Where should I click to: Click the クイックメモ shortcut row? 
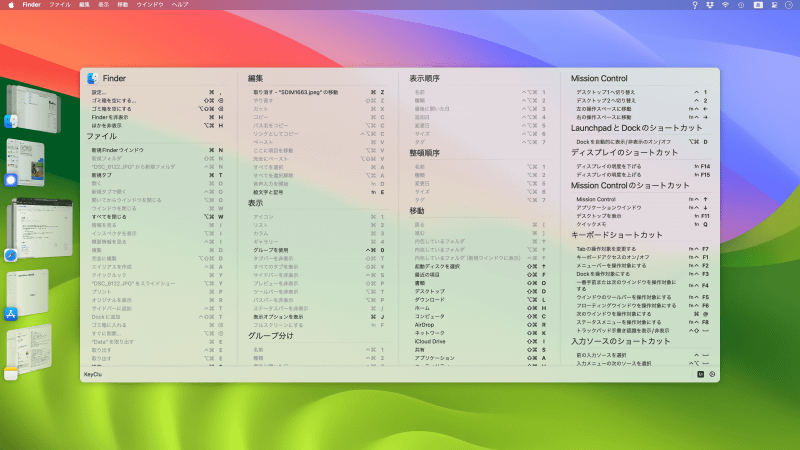click(x=642, y=224)
